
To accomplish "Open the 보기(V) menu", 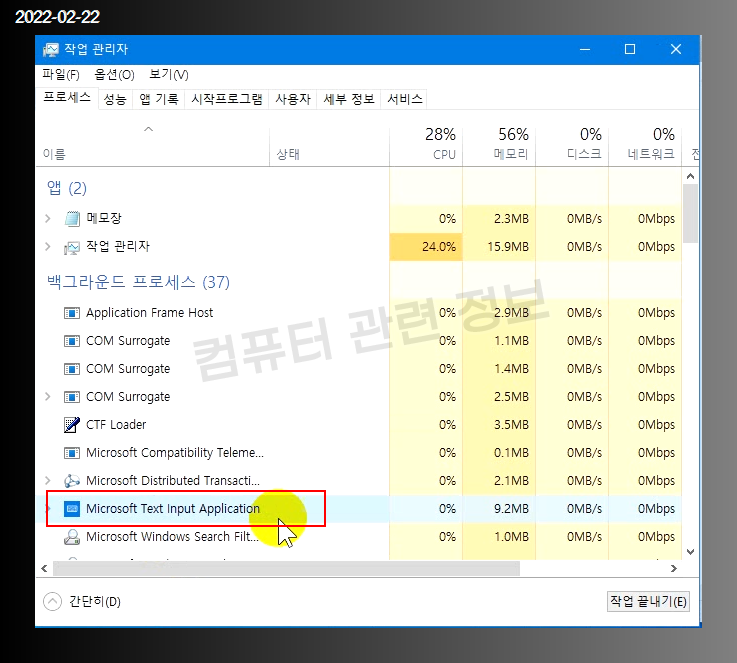I will pyautogui.click(x=169, y=74).
